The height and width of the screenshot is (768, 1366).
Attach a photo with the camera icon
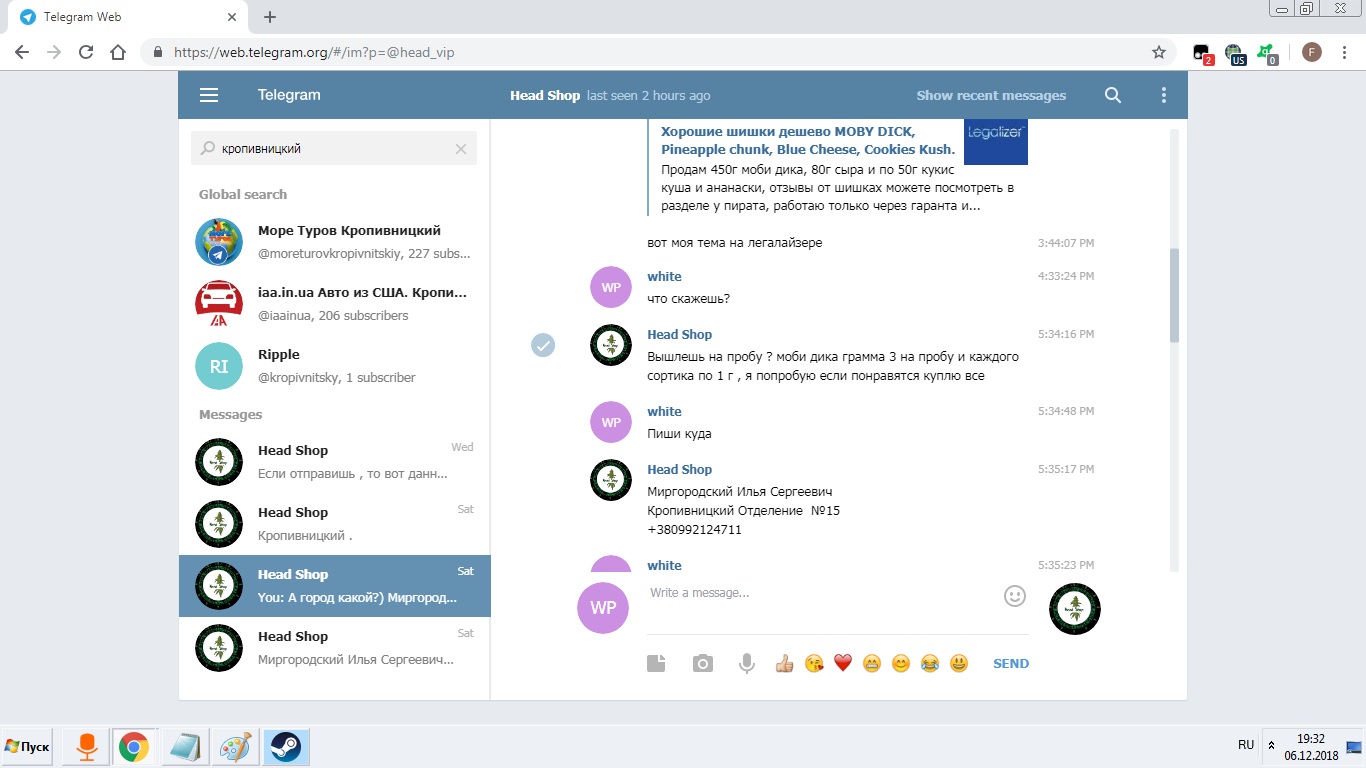coord(703,663)
